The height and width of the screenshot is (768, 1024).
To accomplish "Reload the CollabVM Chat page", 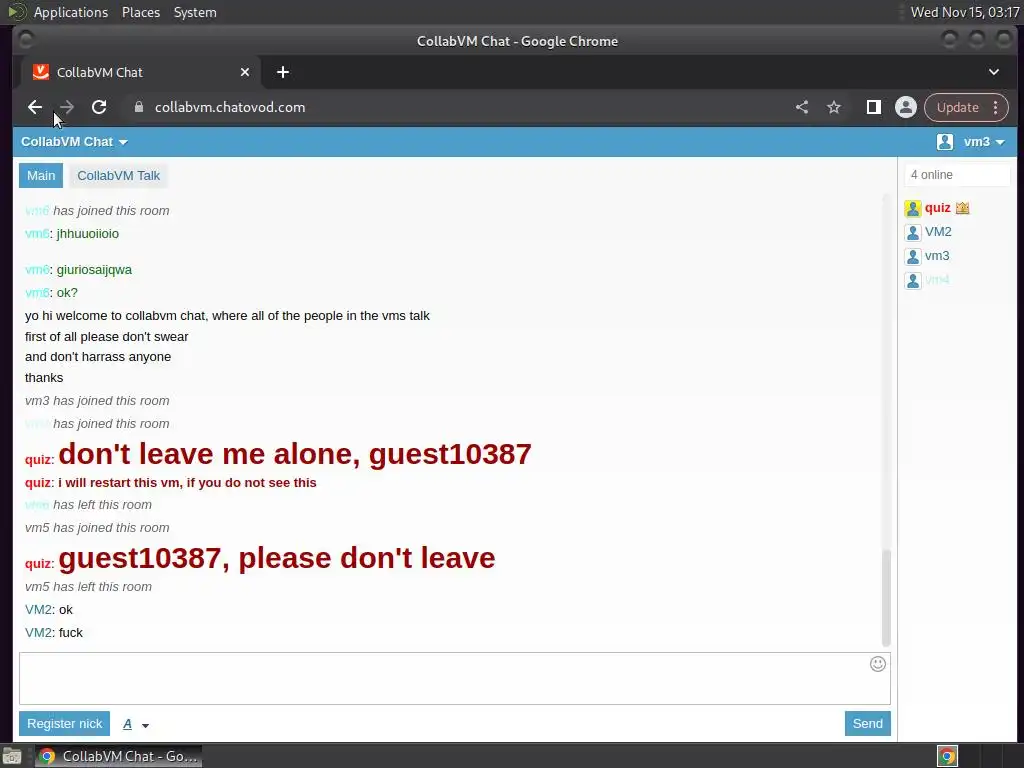I will (99, 107).
